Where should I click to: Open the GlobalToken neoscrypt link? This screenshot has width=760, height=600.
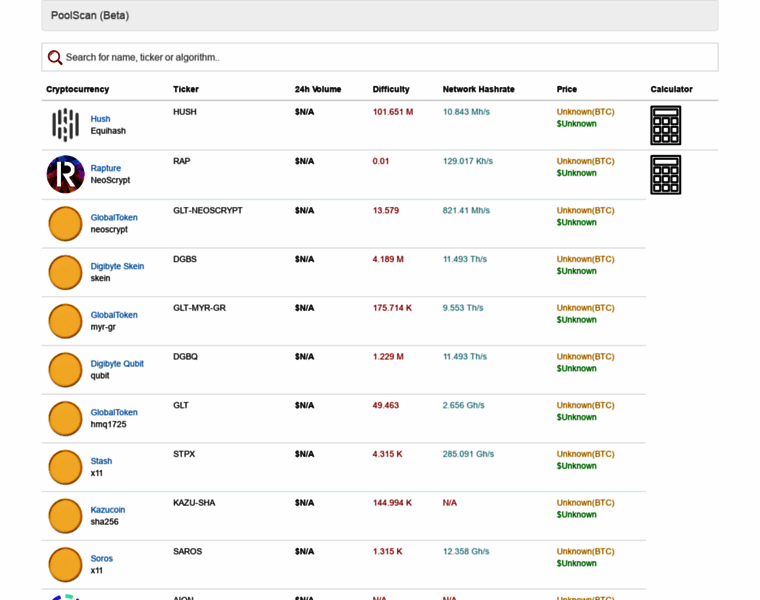tap(114, 218)
